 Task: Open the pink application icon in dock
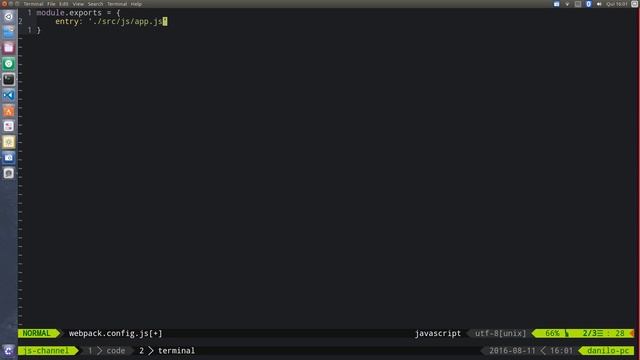click(9, 48)
